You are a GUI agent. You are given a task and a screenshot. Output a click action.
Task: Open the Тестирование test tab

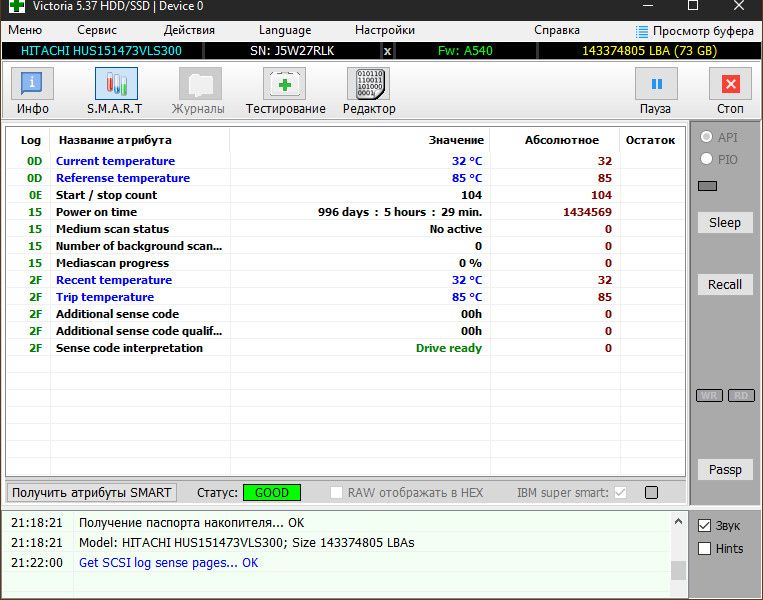pyautogui.click(x=285, y=91)
